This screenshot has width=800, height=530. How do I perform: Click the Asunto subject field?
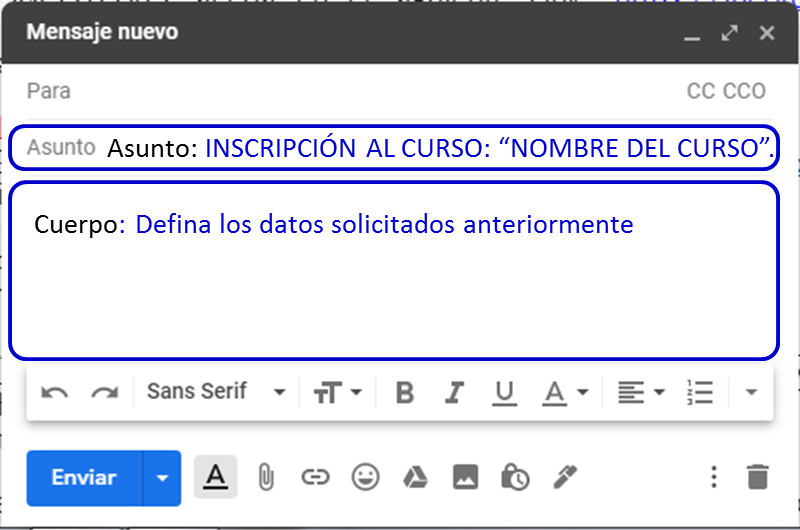pyautogui.click(x=394, y=147)
